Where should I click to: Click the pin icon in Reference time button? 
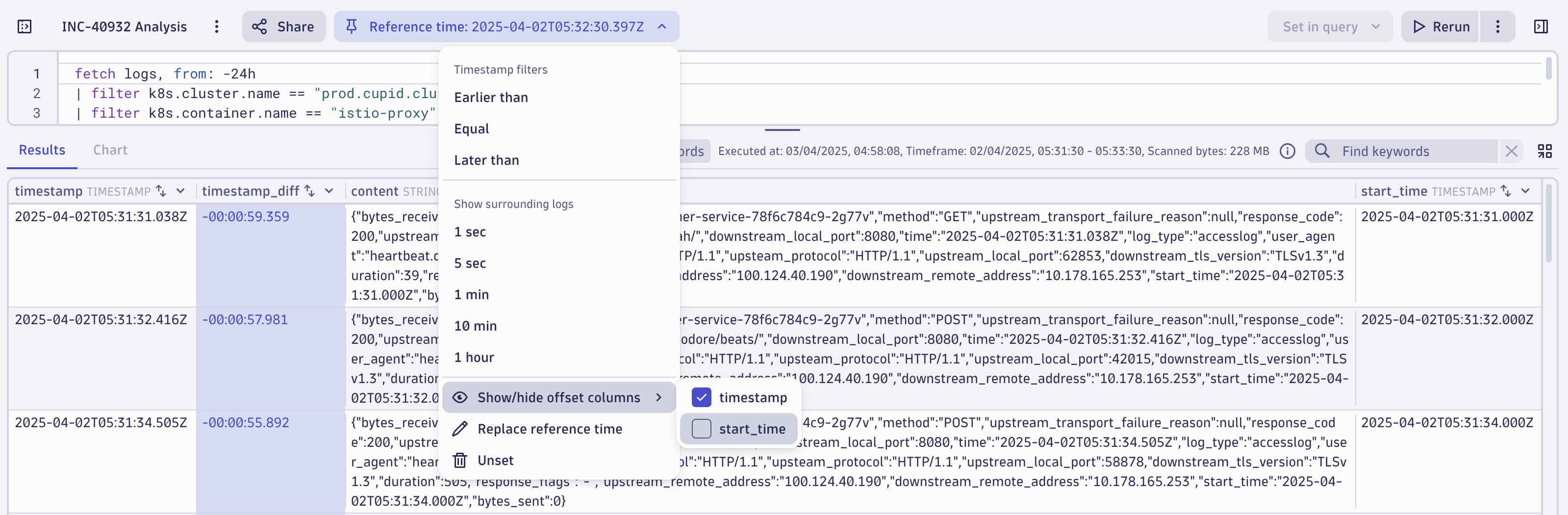pos(352,26)
